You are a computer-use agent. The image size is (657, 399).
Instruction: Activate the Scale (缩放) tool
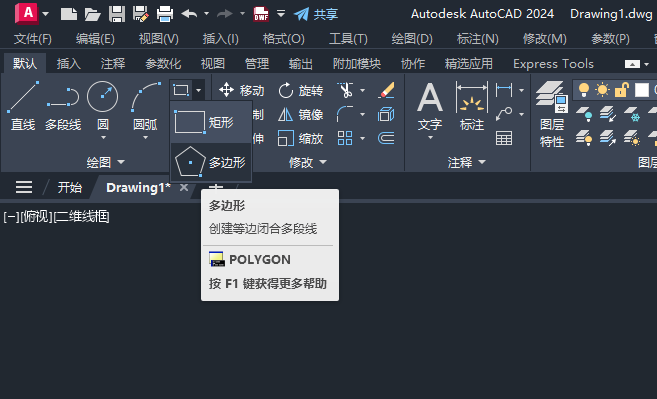coord(300,138)
